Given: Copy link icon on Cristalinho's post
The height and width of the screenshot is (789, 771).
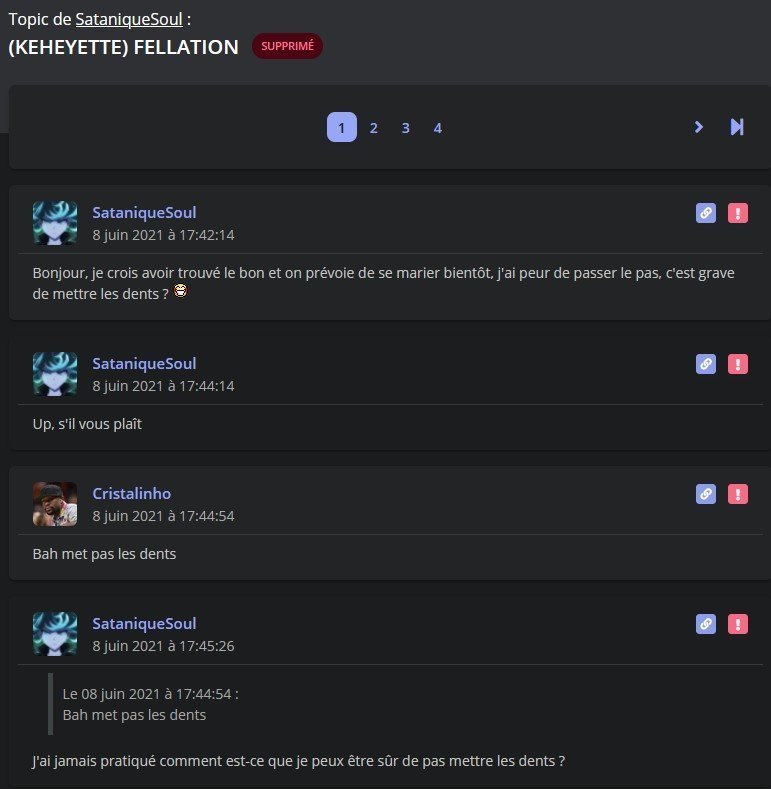Looking at the screenshot, I should [x=706, y=494].
